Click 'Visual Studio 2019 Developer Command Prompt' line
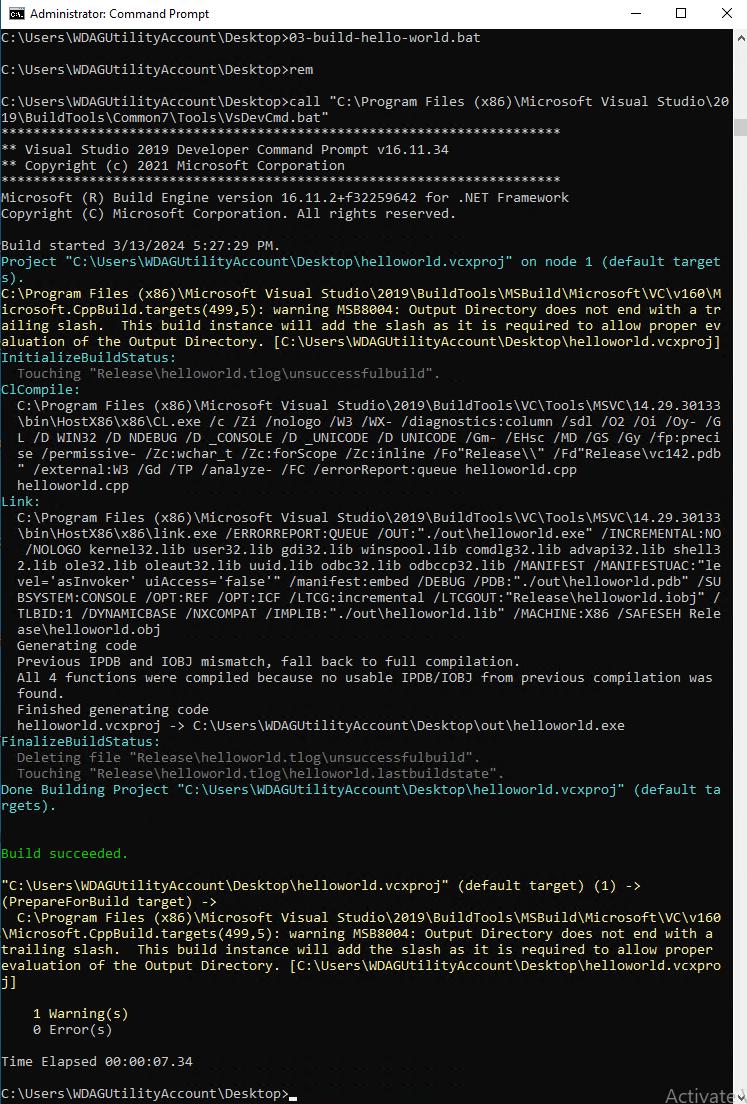The height and width of the screenshot is (1104, 747). (x=225, y=149)
